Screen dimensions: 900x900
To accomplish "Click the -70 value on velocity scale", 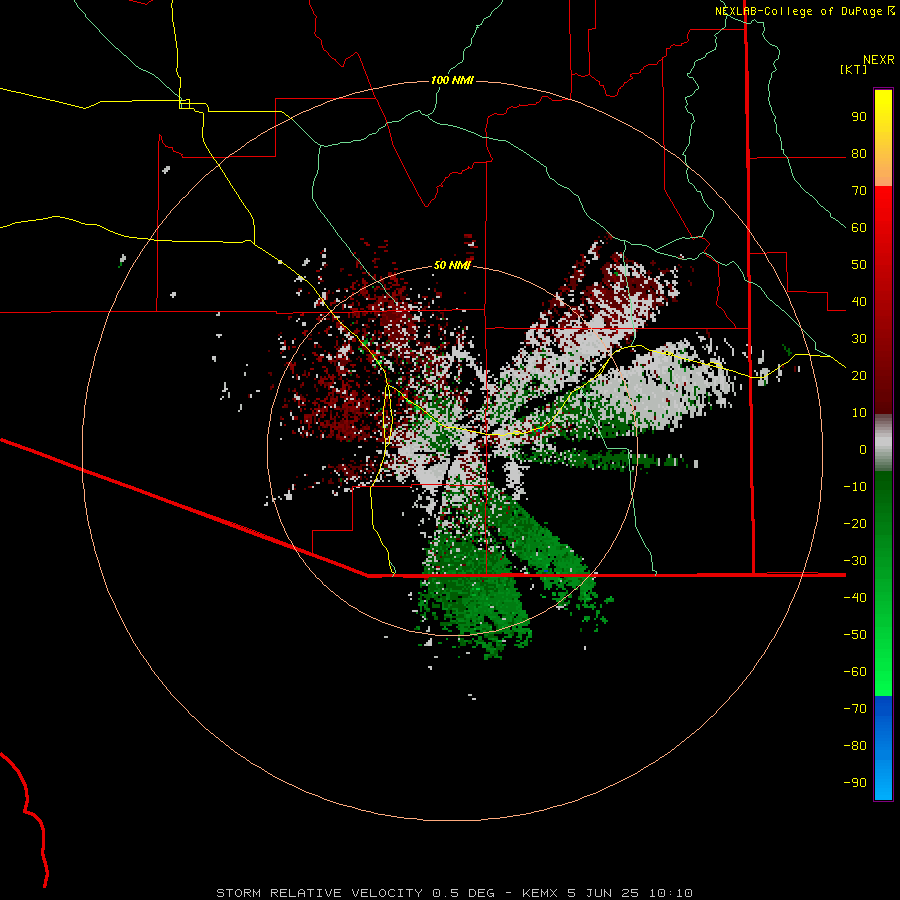I will (x=855, y=709).
